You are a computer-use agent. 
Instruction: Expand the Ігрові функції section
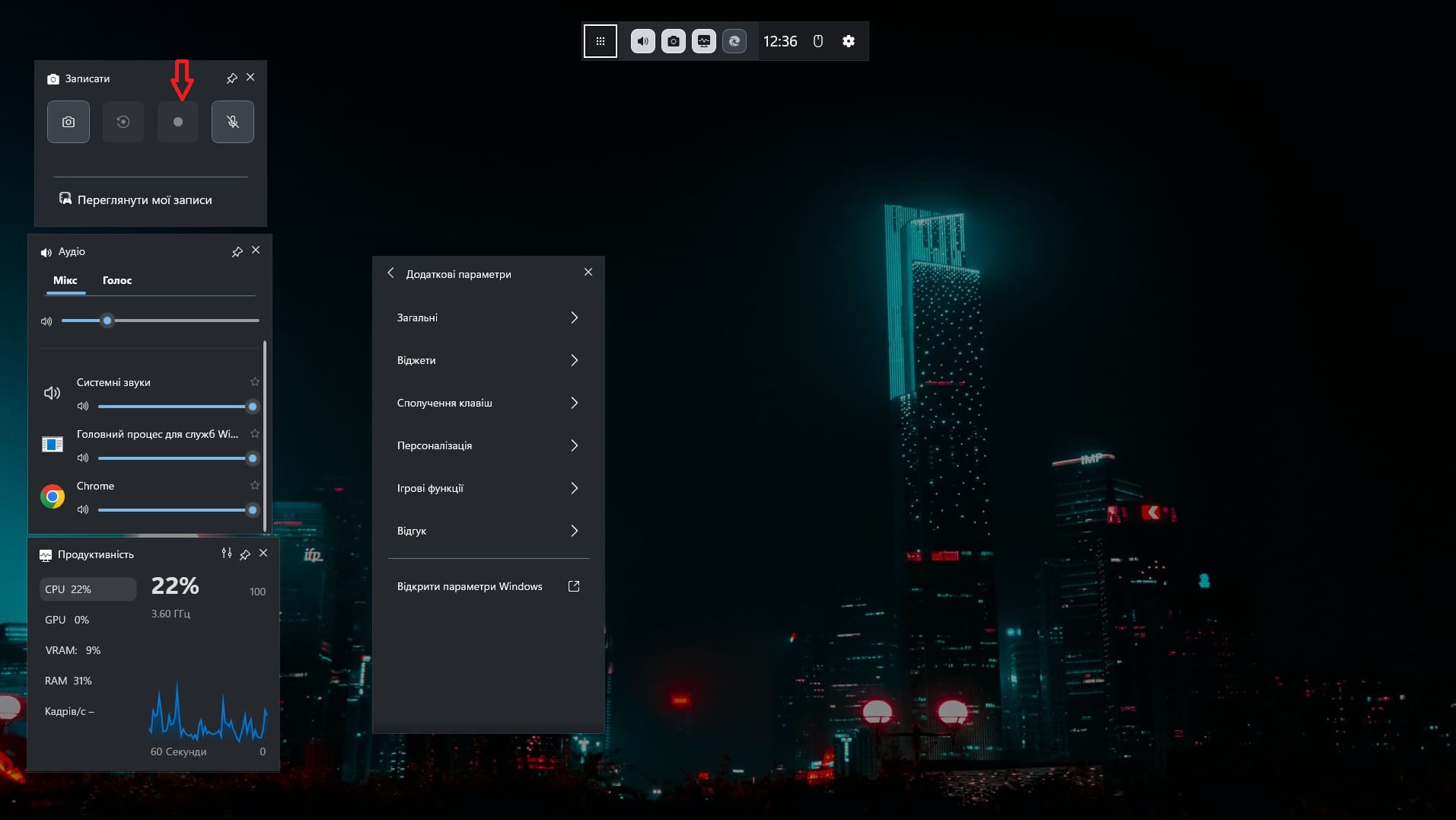coord(488,488)
